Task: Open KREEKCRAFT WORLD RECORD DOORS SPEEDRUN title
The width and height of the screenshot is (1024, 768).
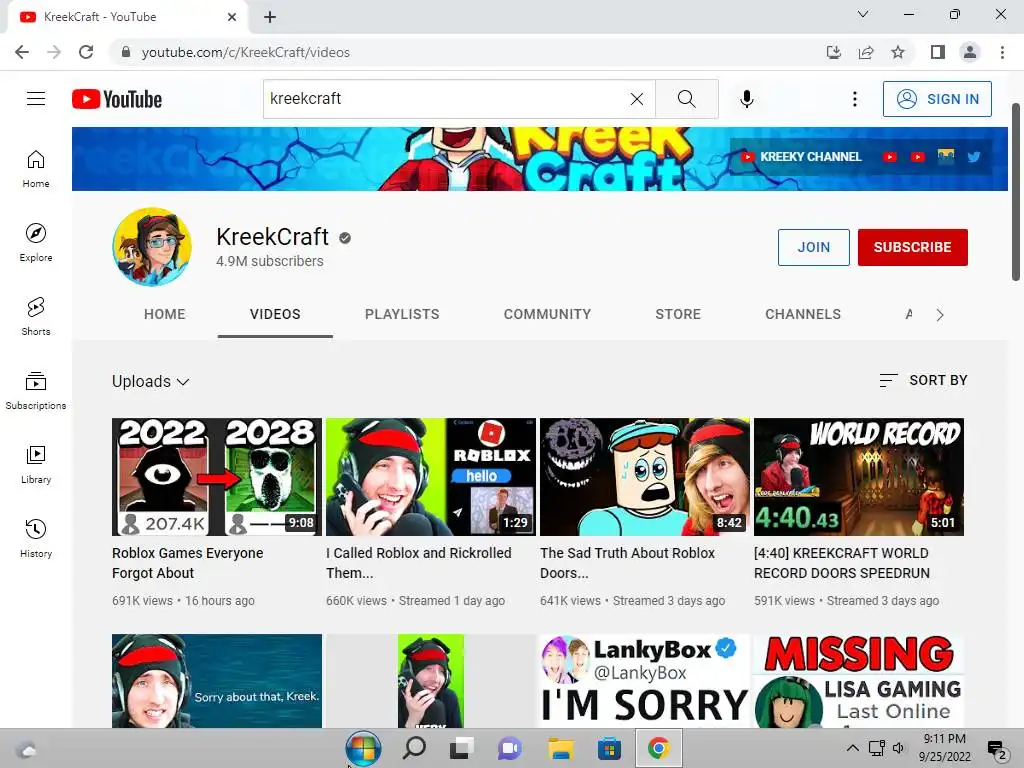Action: coord(842,563)
